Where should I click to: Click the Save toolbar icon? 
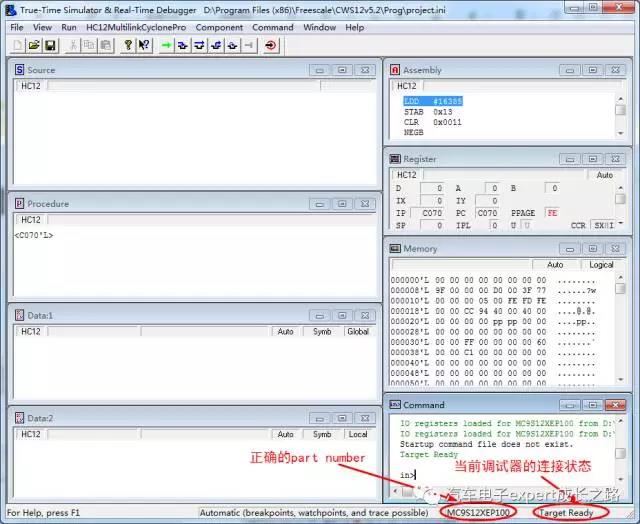(x=50, y=46)
